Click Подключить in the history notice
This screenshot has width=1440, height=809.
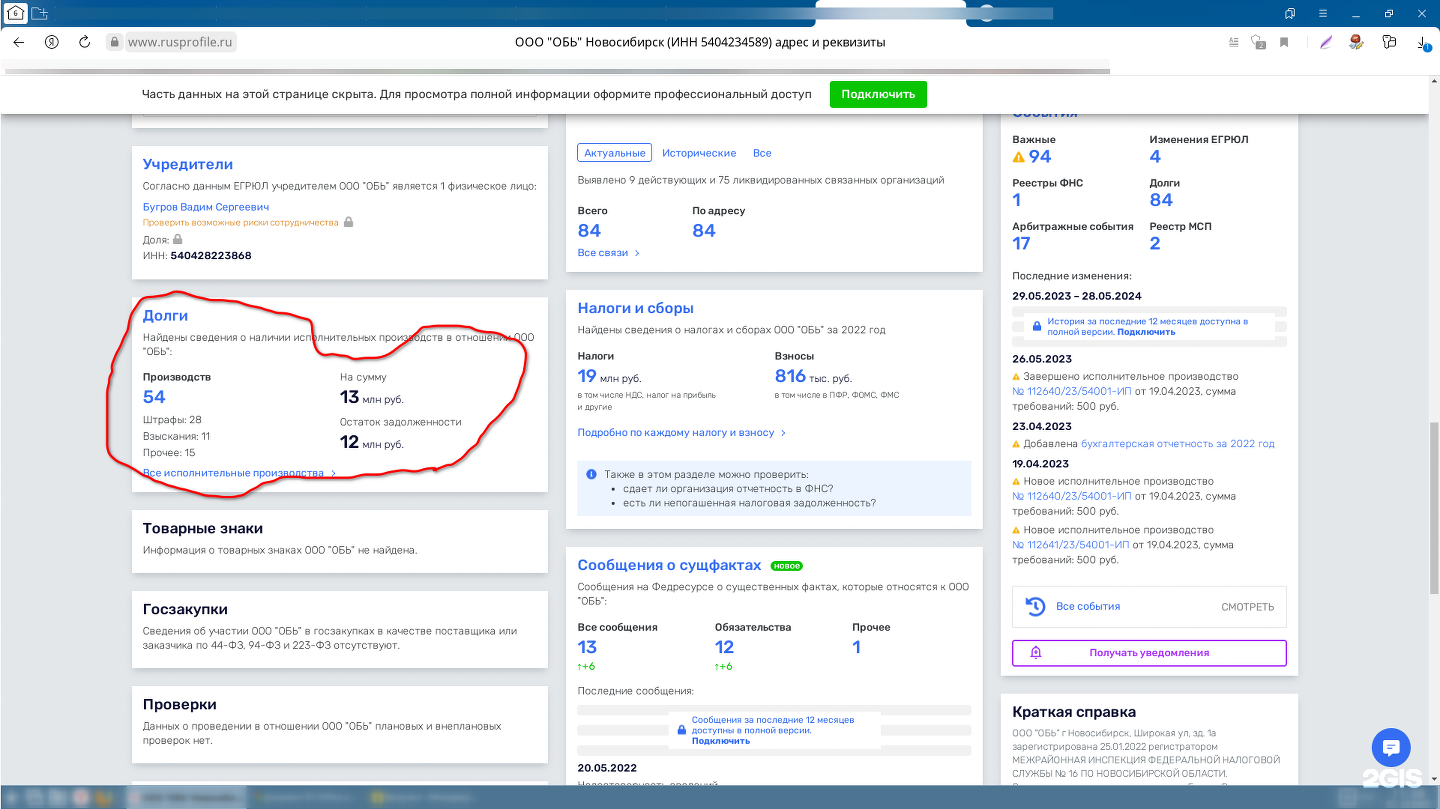coord(1146,332)
